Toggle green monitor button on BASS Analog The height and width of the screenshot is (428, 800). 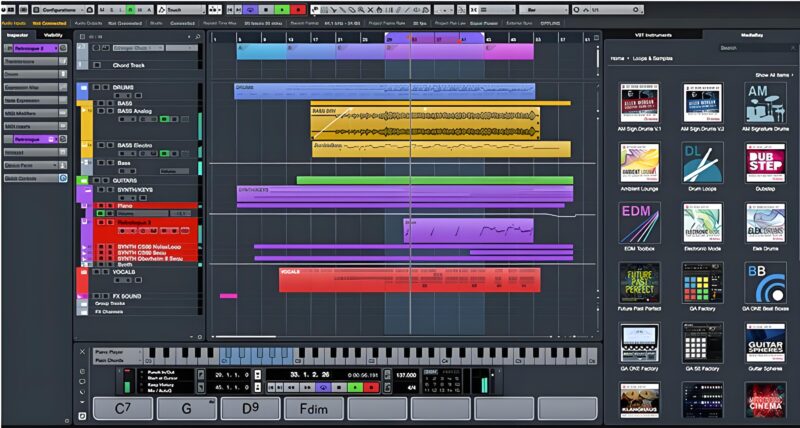[164, 119]
